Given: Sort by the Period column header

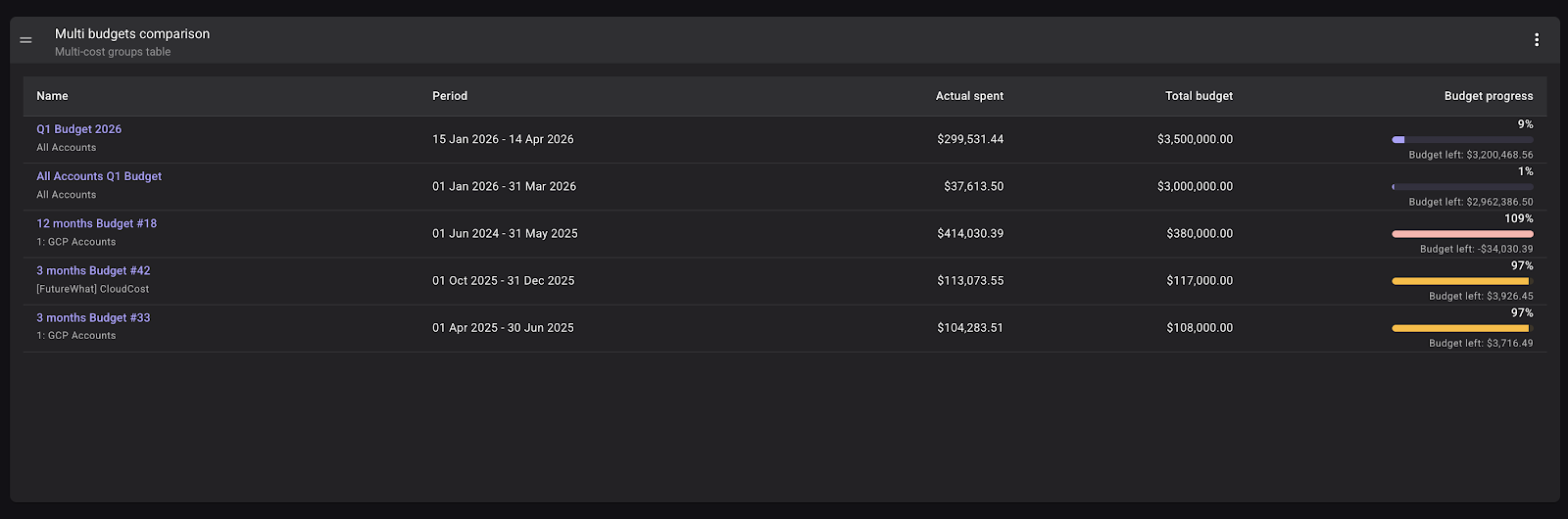Looking at the screenshot, I should [450, 96].
